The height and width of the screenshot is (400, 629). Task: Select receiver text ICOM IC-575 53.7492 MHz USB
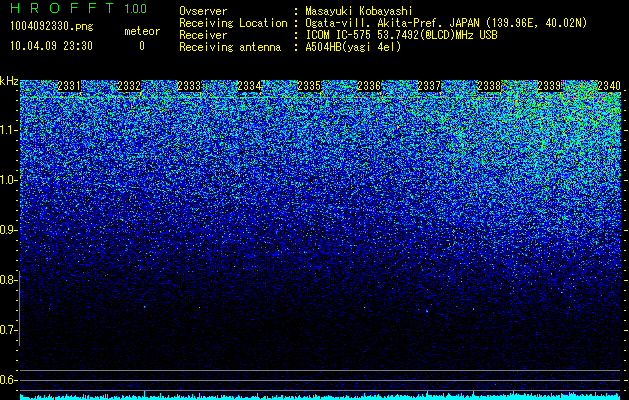pyautogui.click(x=401, y=35)
